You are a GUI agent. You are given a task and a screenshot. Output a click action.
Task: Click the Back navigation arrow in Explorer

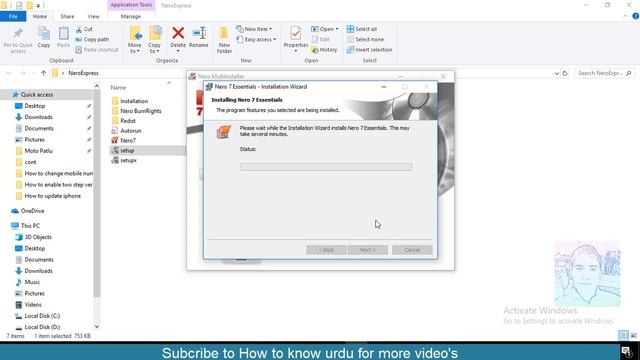[9, 73]
